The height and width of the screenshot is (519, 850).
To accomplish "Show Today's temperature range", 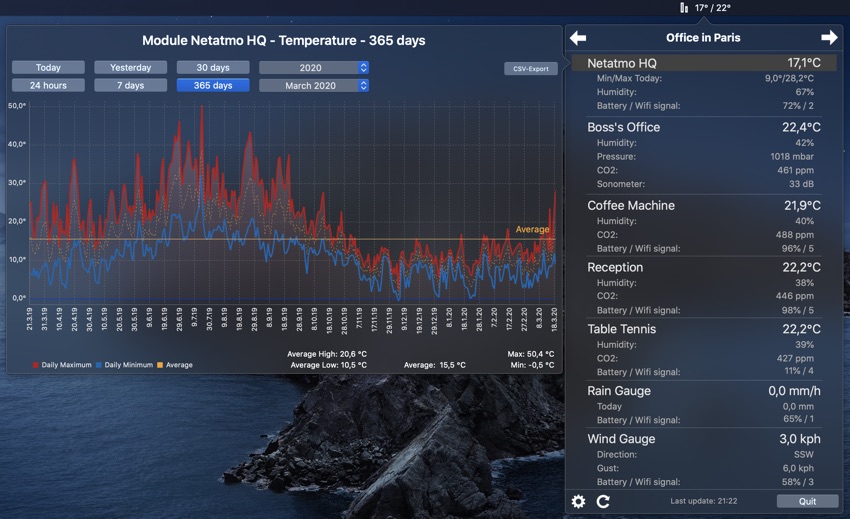I will point(48,68).
